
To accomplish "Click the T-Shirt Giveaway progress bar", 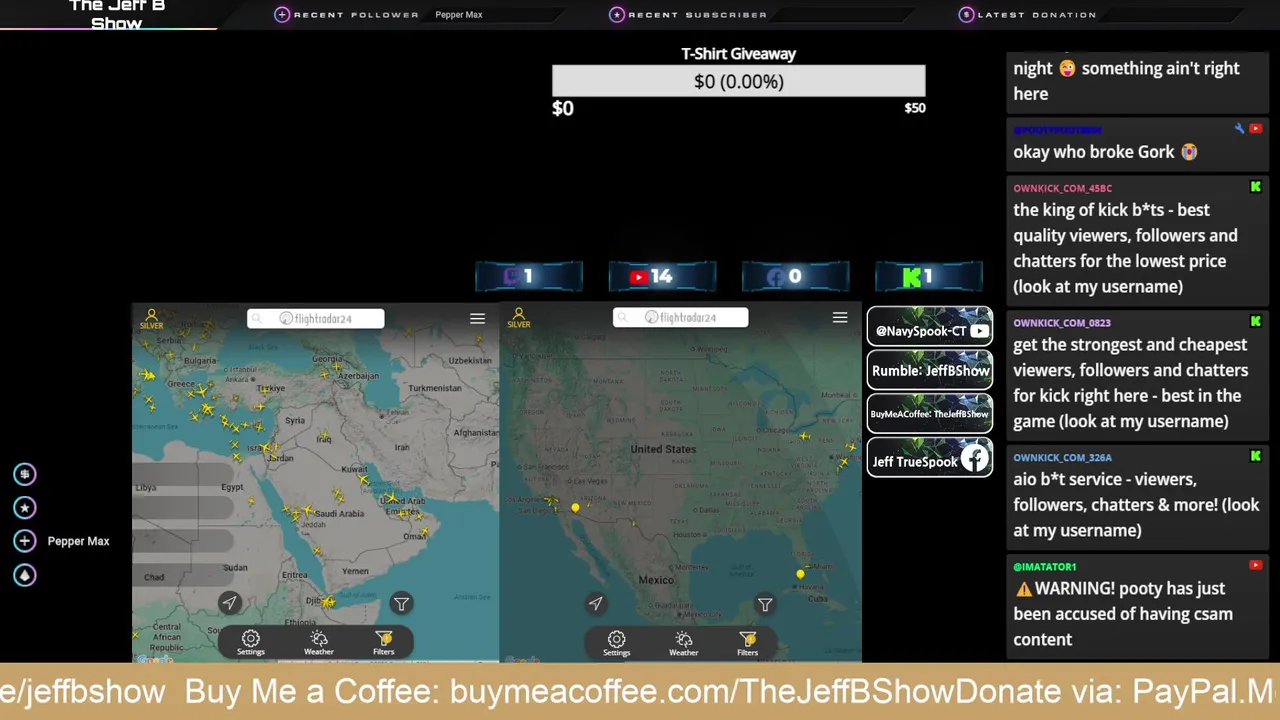I will click(x=739, y=81).
